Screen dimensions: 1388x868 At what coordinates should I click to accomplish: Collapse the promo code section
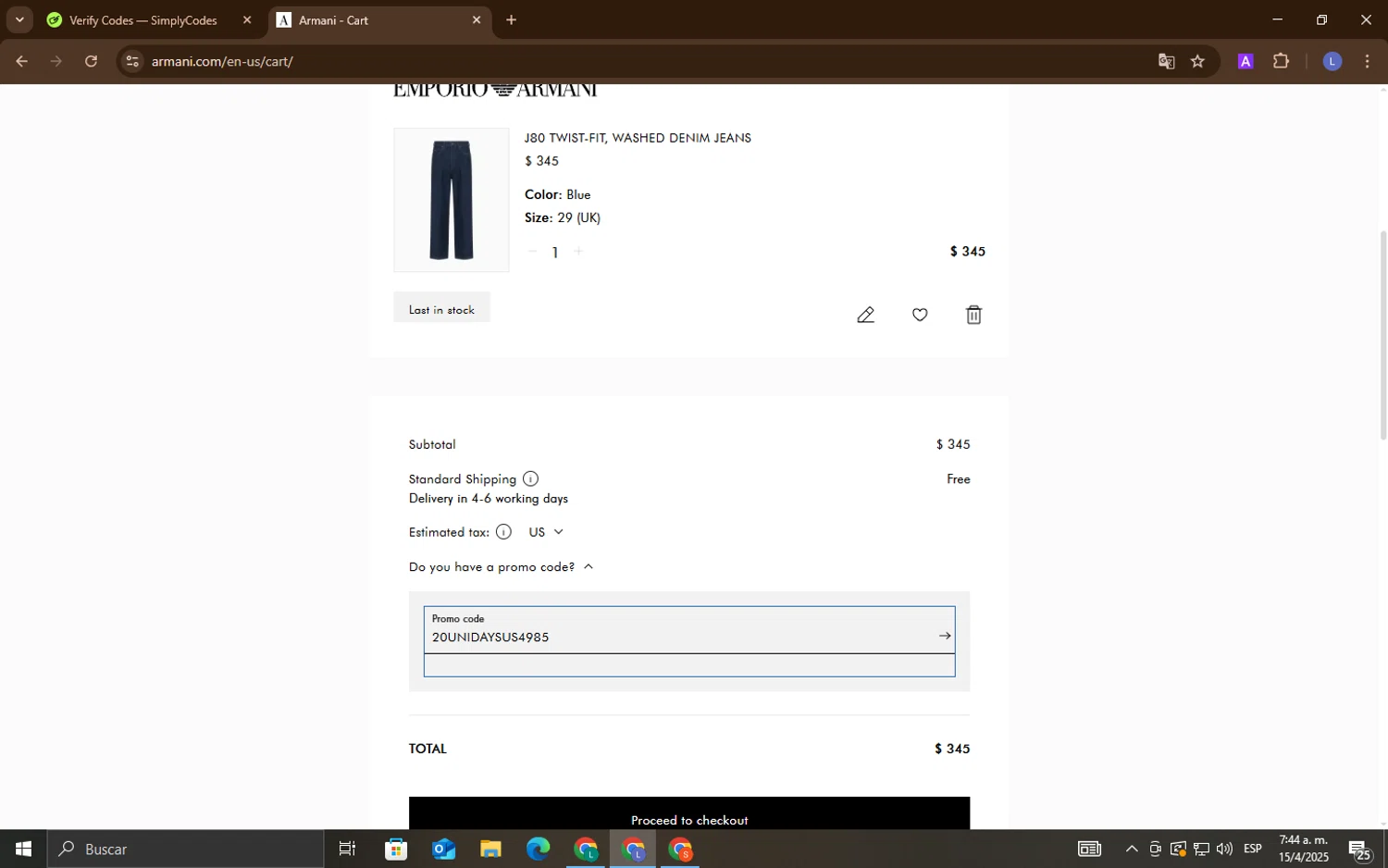click(501, 566)
